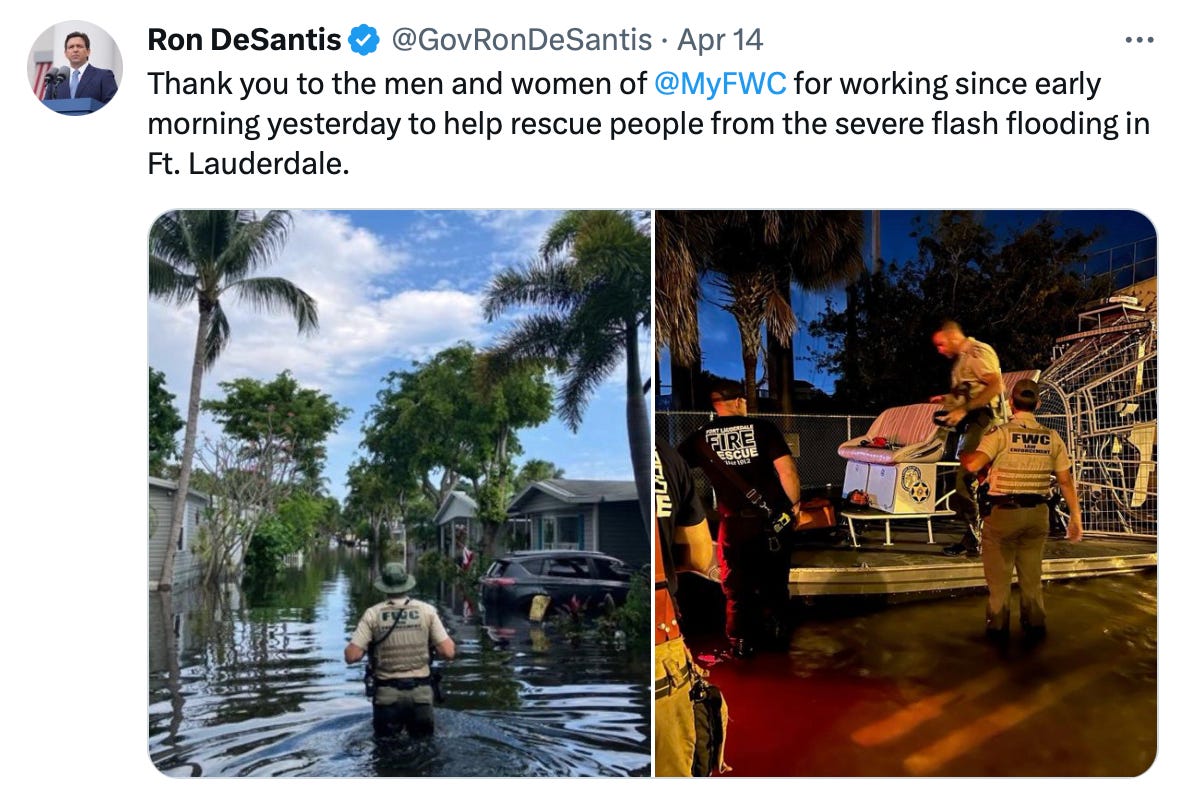The height and width of the screenshot is (796, 1188).
Task: Click the Ron DeSantis display name
Action: pos(244,39)
